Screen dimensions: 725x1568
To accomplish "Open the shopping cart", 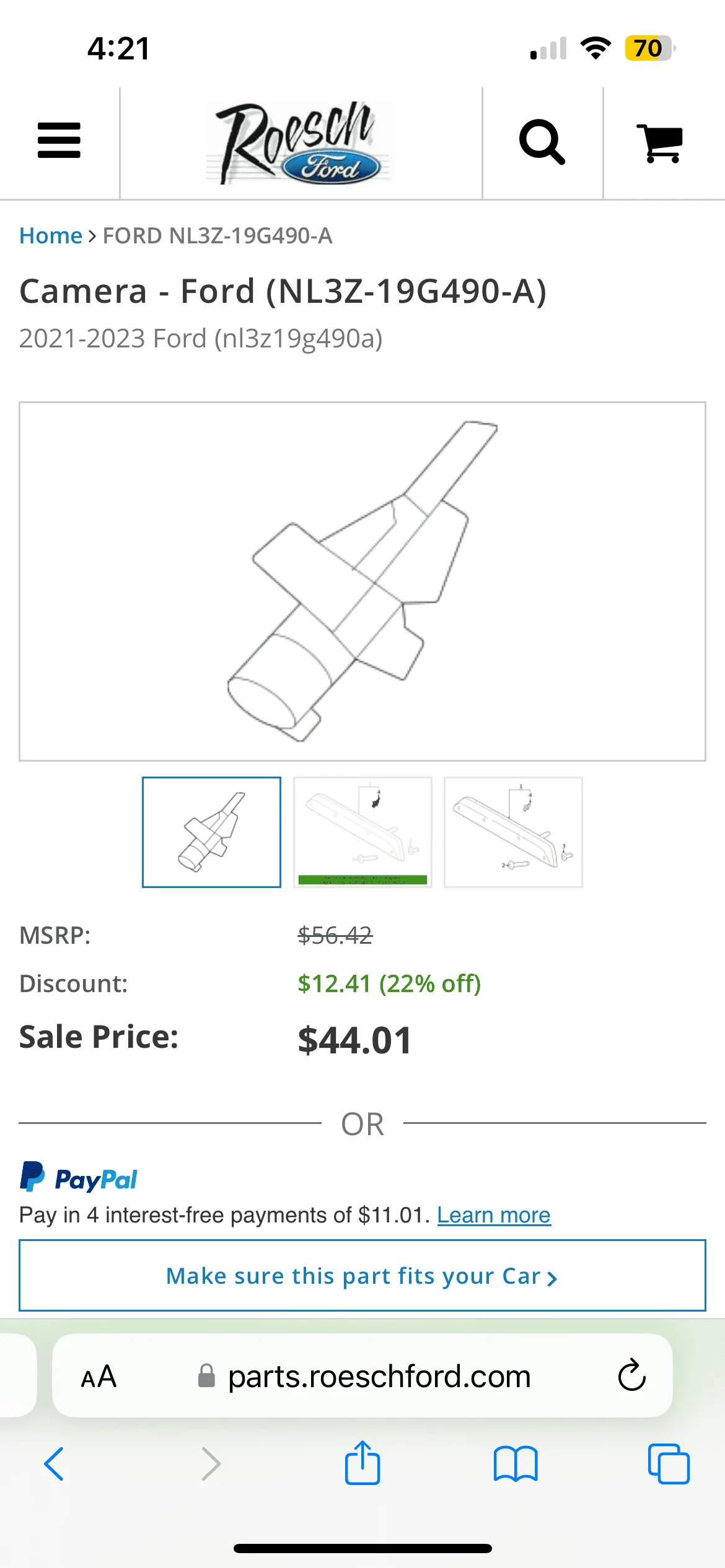I will click(660, 143).
